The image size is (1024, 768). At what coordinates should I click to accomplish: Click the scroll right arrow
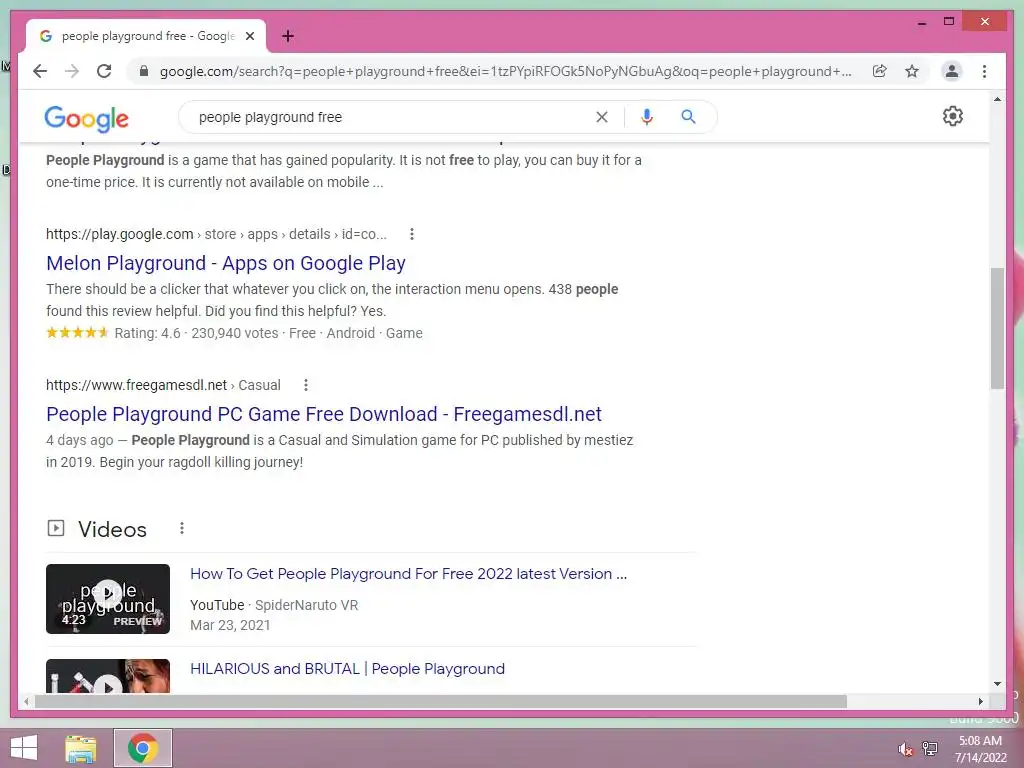(981, 701)
